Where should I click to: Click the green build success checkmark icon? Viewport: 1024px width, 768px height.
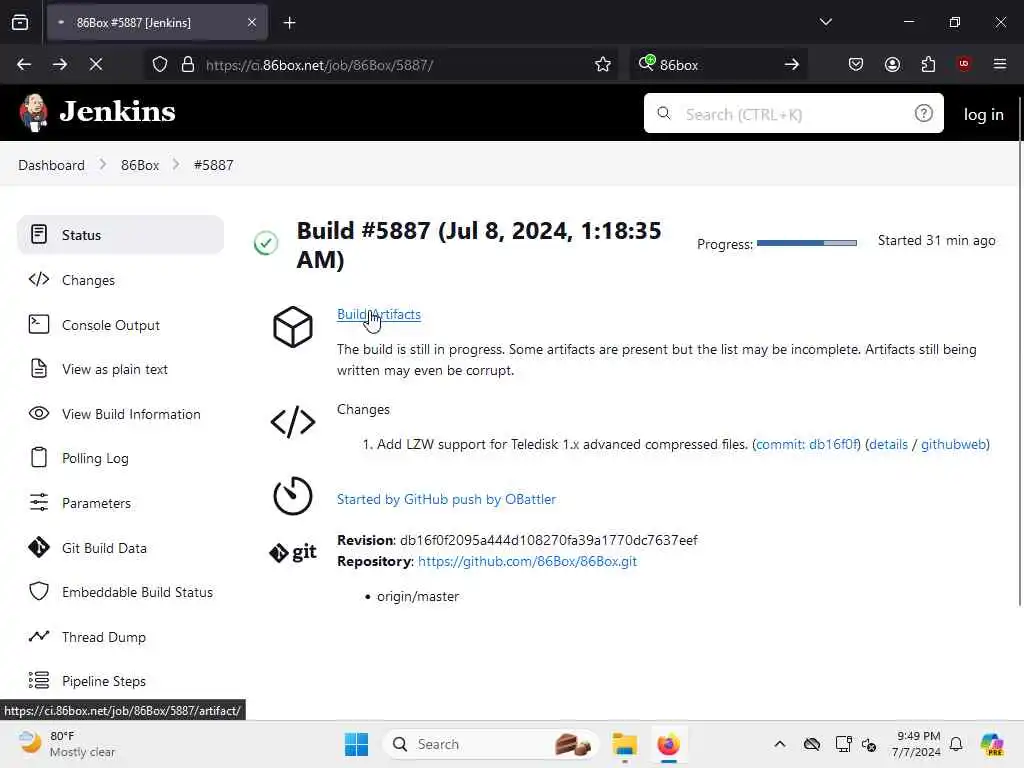pos(266,243)
